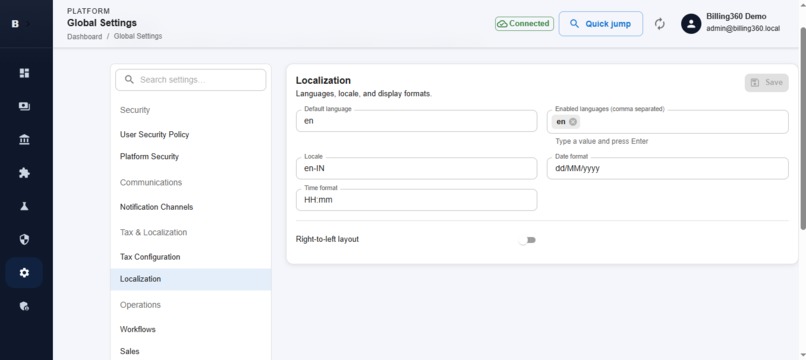Click the Date format field
The height and width of the screenshot is (360, 806).
tap(667, 168)
